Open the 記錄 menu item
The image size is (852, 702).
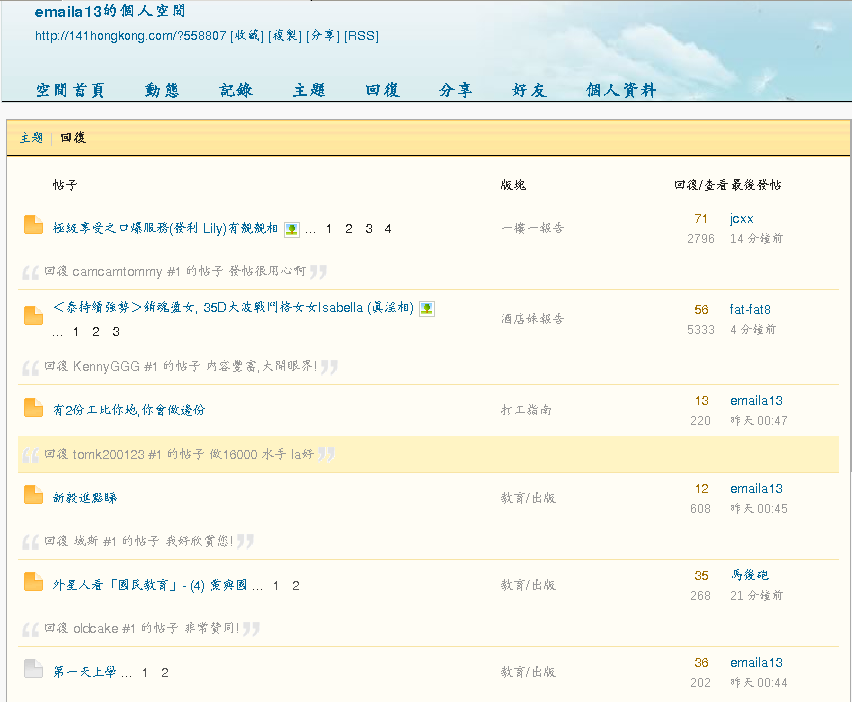[x=234, y=89]
